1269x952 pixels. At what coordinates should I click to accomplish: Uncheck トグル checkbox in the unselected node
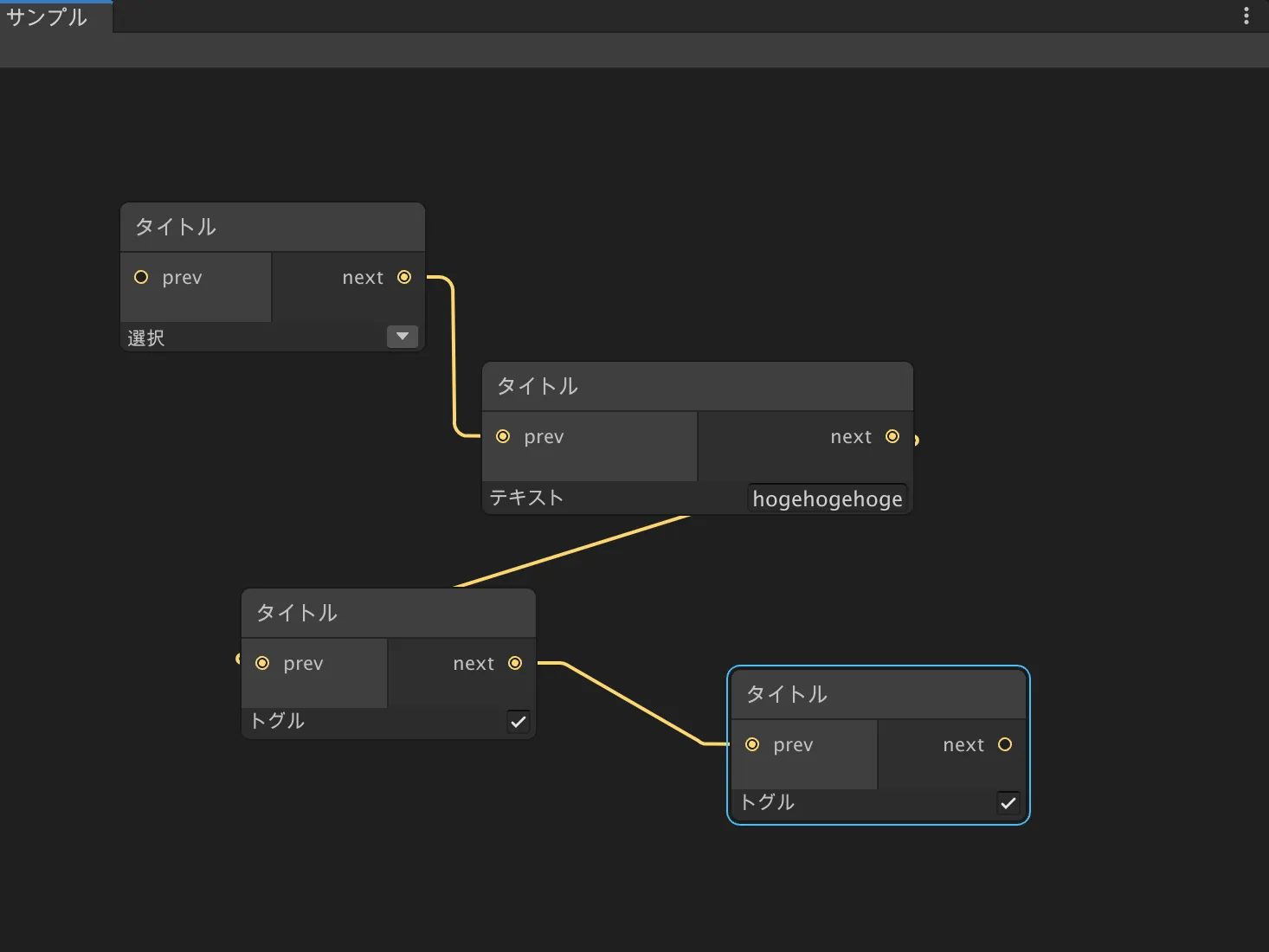(519, 722)
